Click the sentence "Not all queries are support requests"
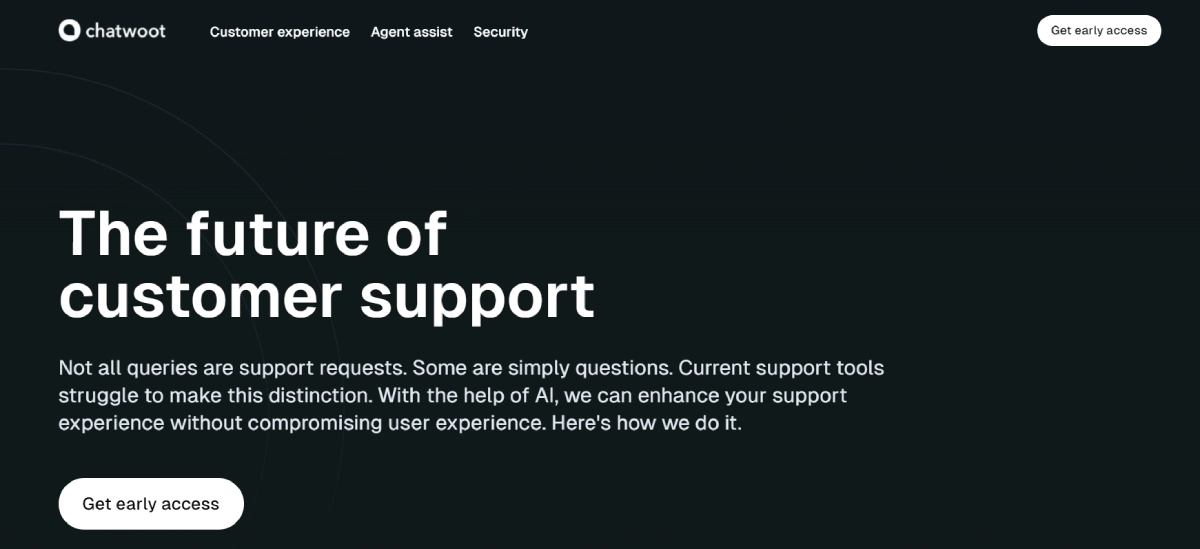Screen dimensions: 1200x549 tap(232, 368)
